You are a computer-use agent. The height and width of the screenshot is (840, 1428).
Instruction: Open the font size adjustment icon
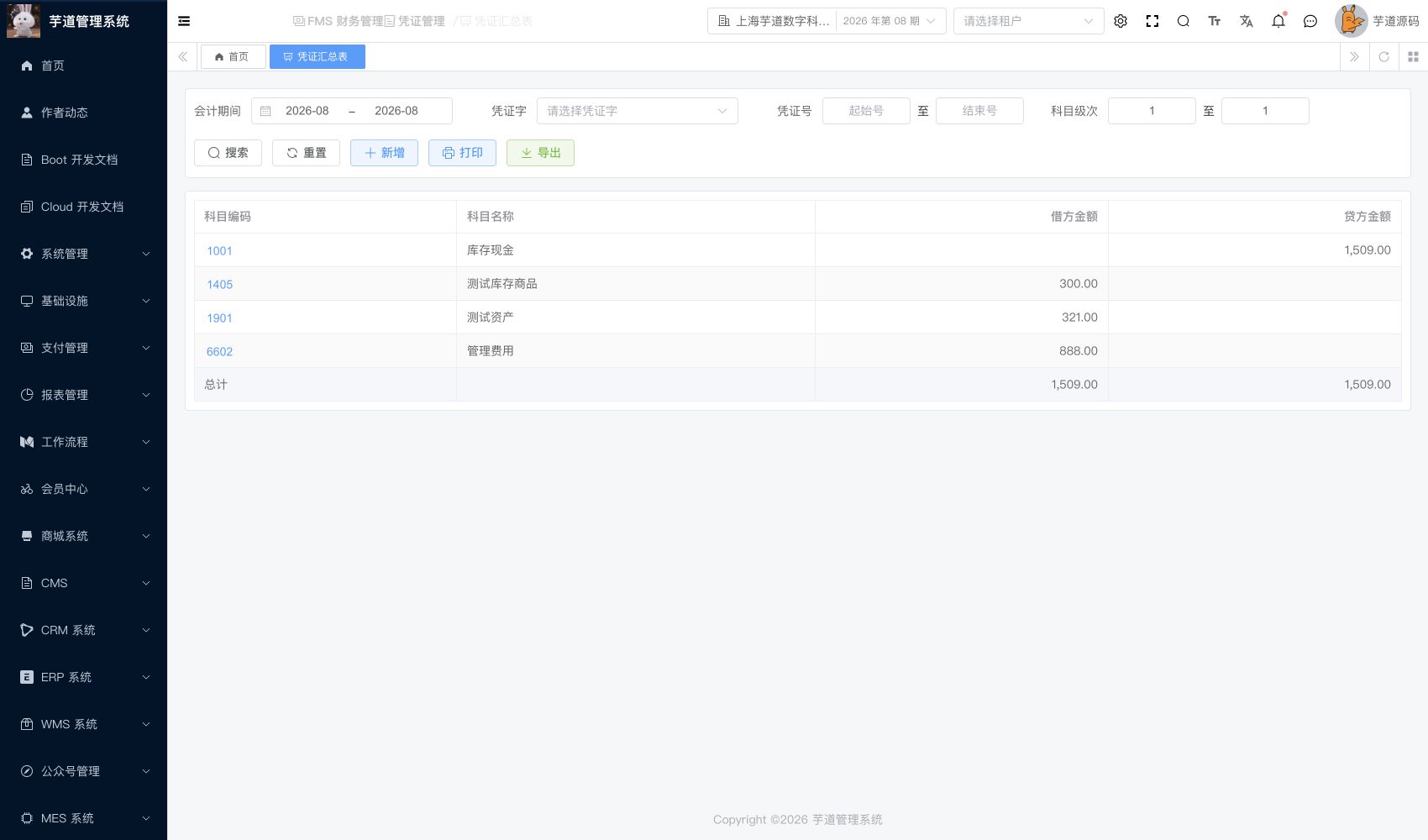tap(1215, 21)
